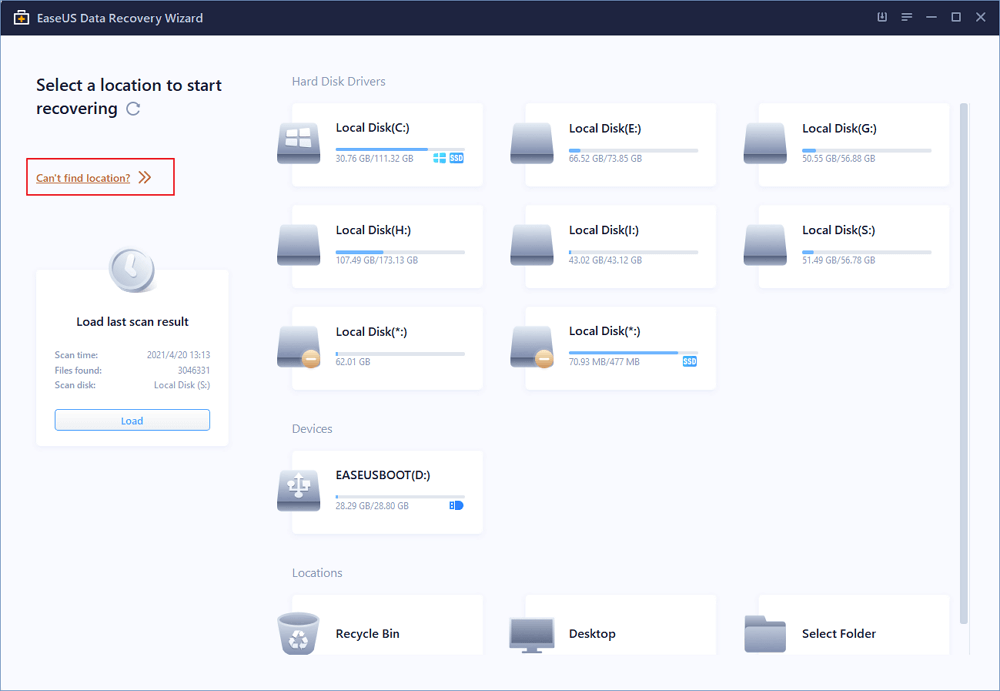Select the Desktop monitor icon

[532, 635]
